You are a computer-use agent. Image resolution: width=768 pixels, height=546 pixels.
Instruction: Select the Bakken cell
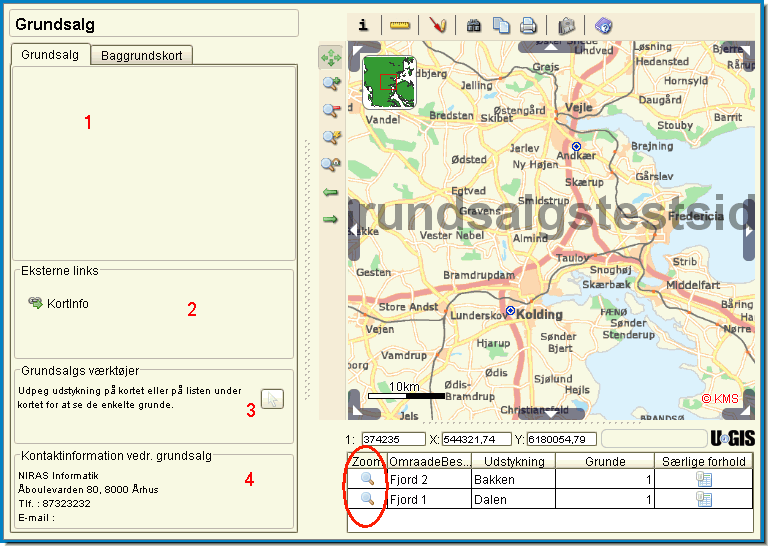[x=514, y=479]
